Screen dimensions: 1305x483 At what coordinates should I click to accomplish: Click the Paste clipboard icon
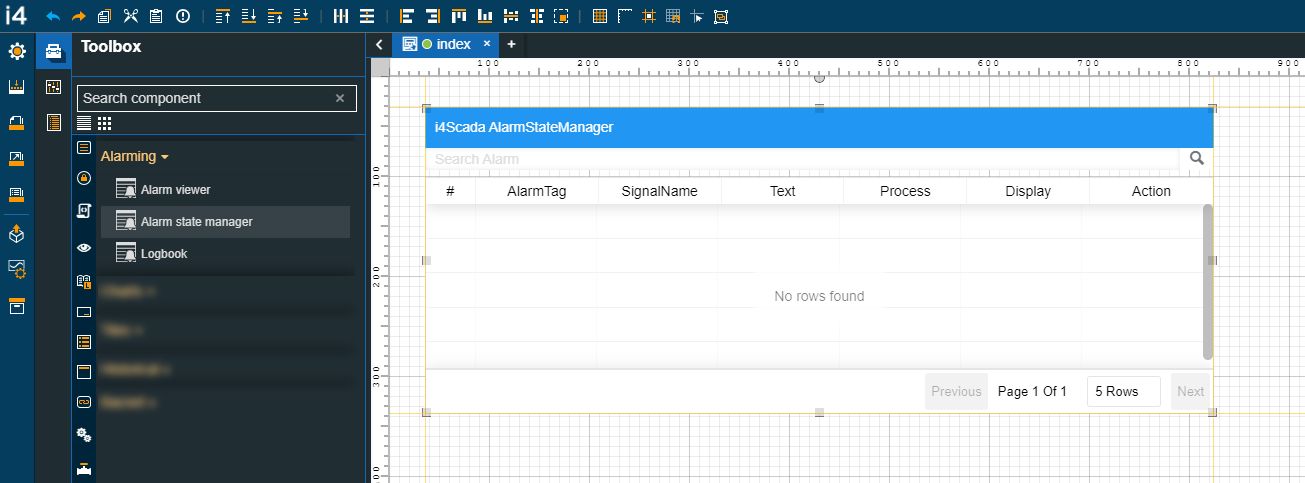157,16
